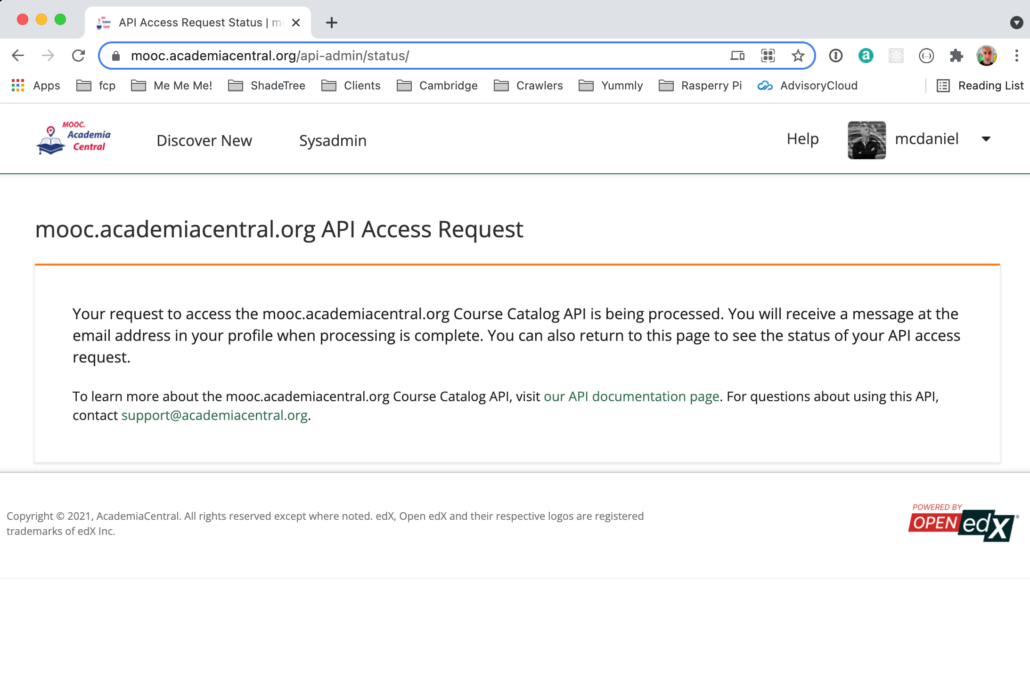Screen dimensions: 1030x678
Task: Click the browser back arrow
Action: pos(18,56)
